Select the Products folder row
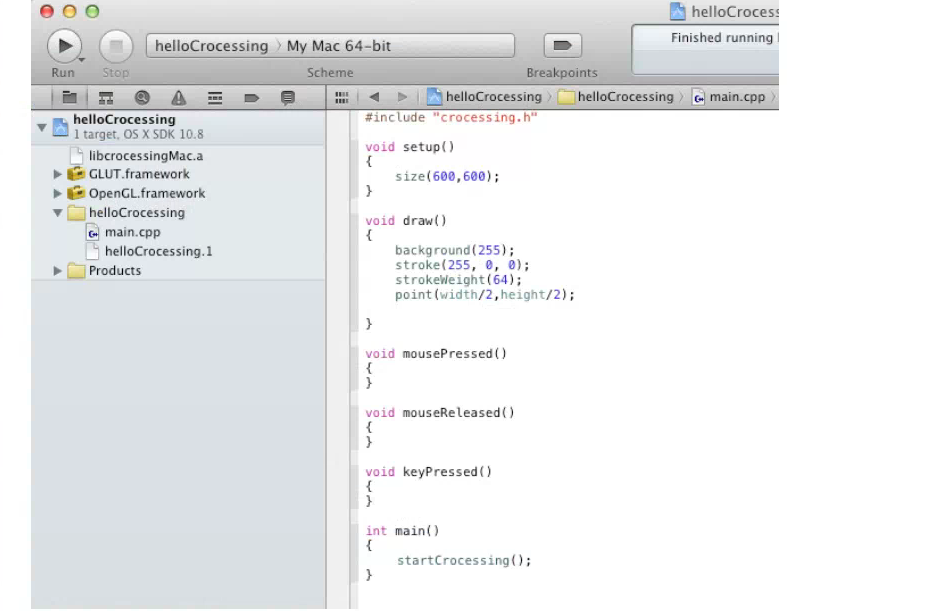 pos(178,271)
